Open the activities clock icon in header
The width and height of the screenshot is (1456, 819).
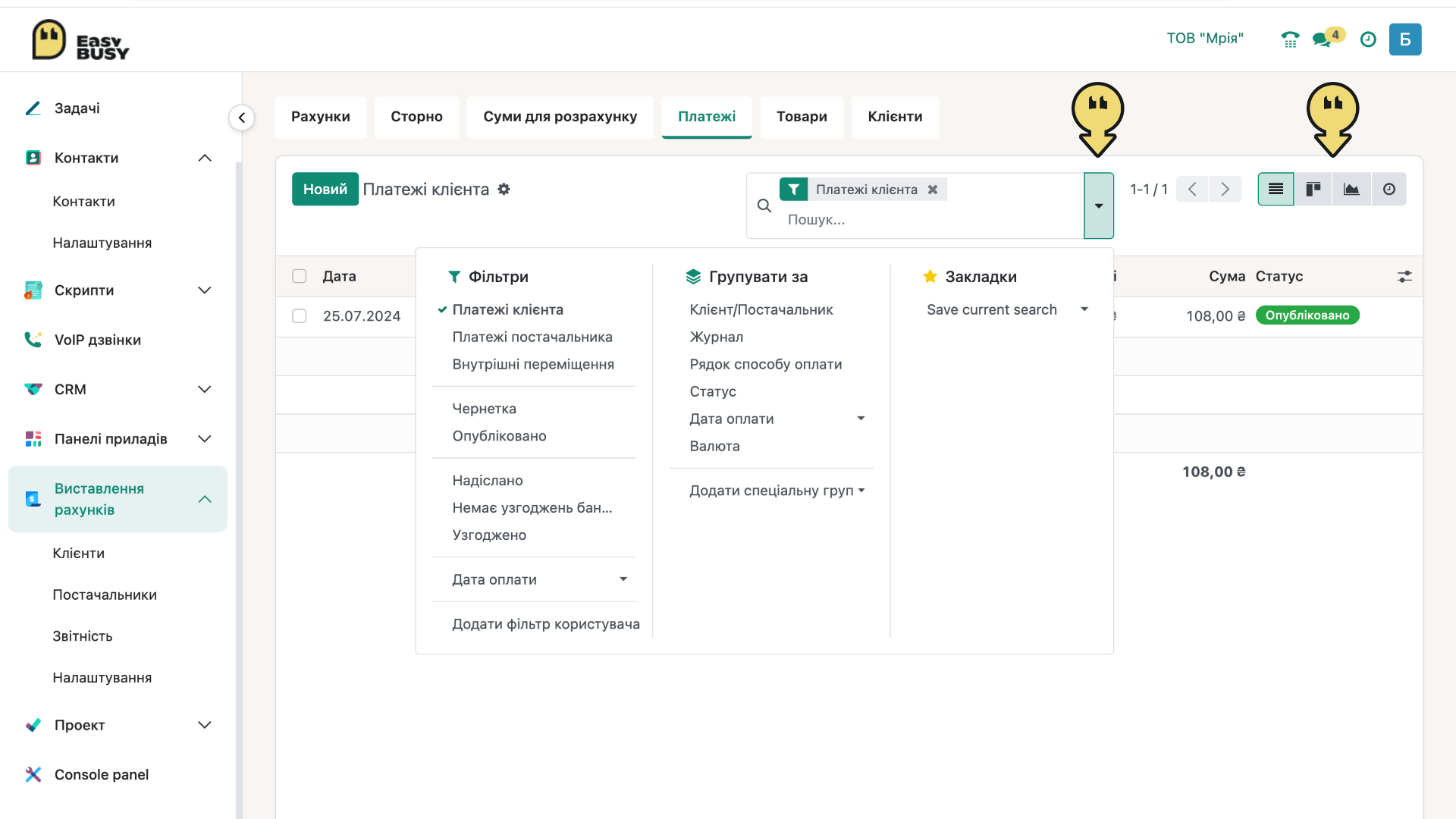[1368, 39]
